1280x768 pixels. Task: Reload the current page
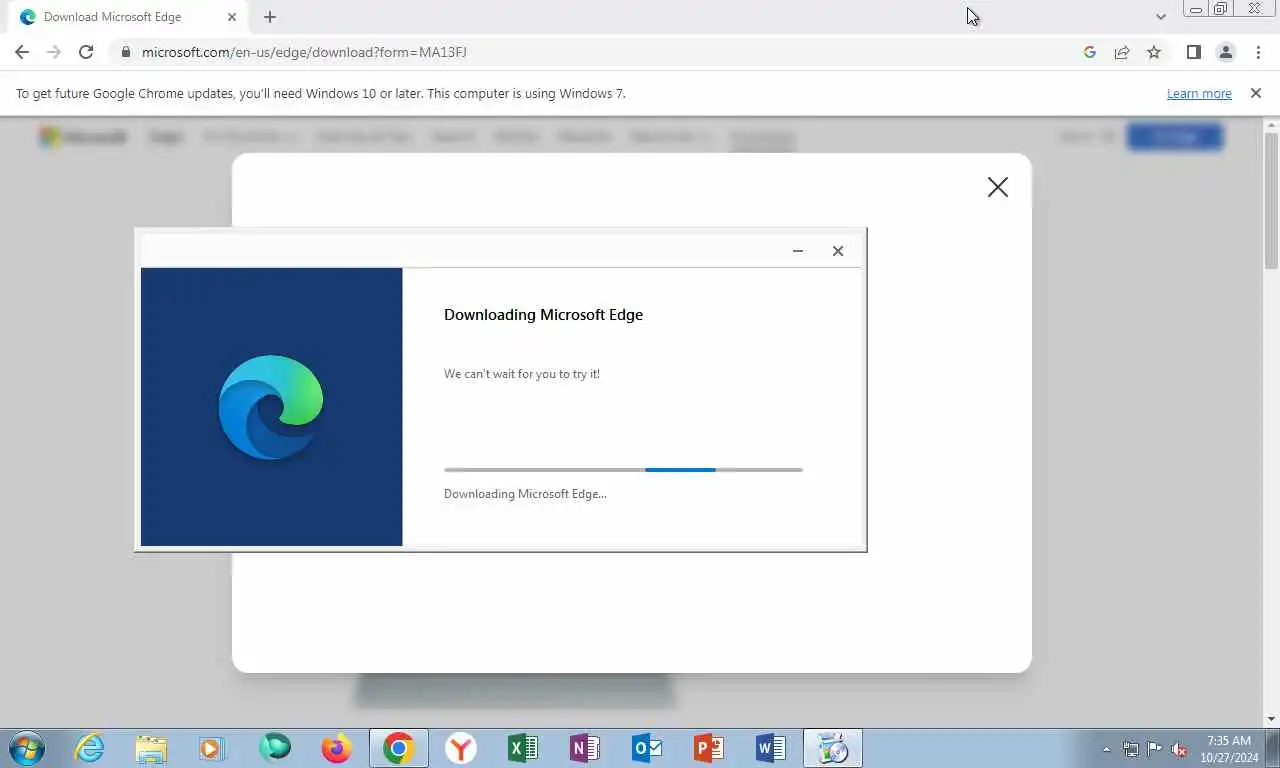86,52
